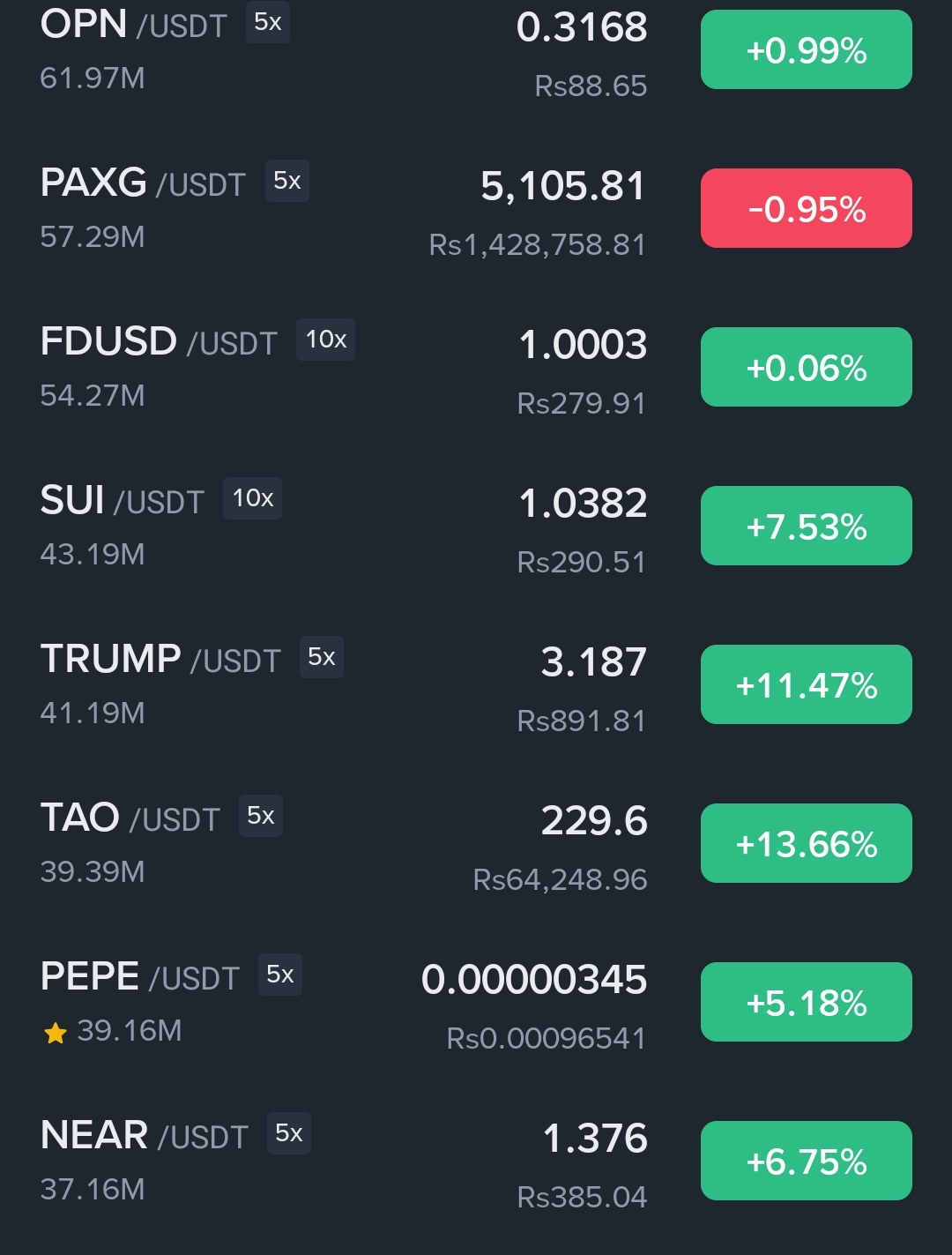Tap the TRUMP 5x leverage badge
952x1255 pixels.
(x=321, y=657)
